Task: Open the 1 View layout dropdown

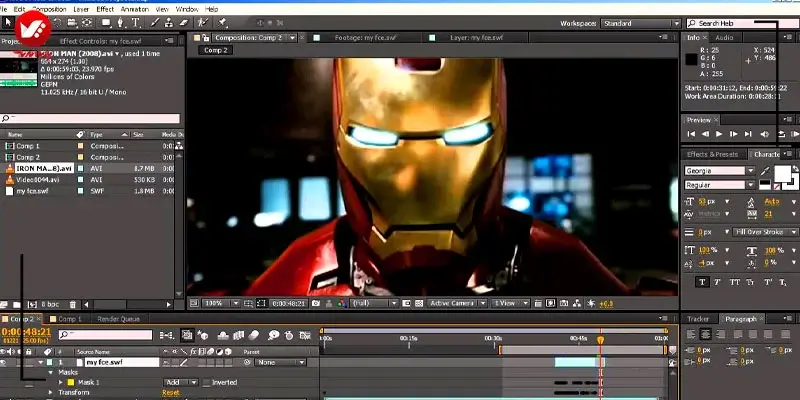Action: (x=511, y=303)
